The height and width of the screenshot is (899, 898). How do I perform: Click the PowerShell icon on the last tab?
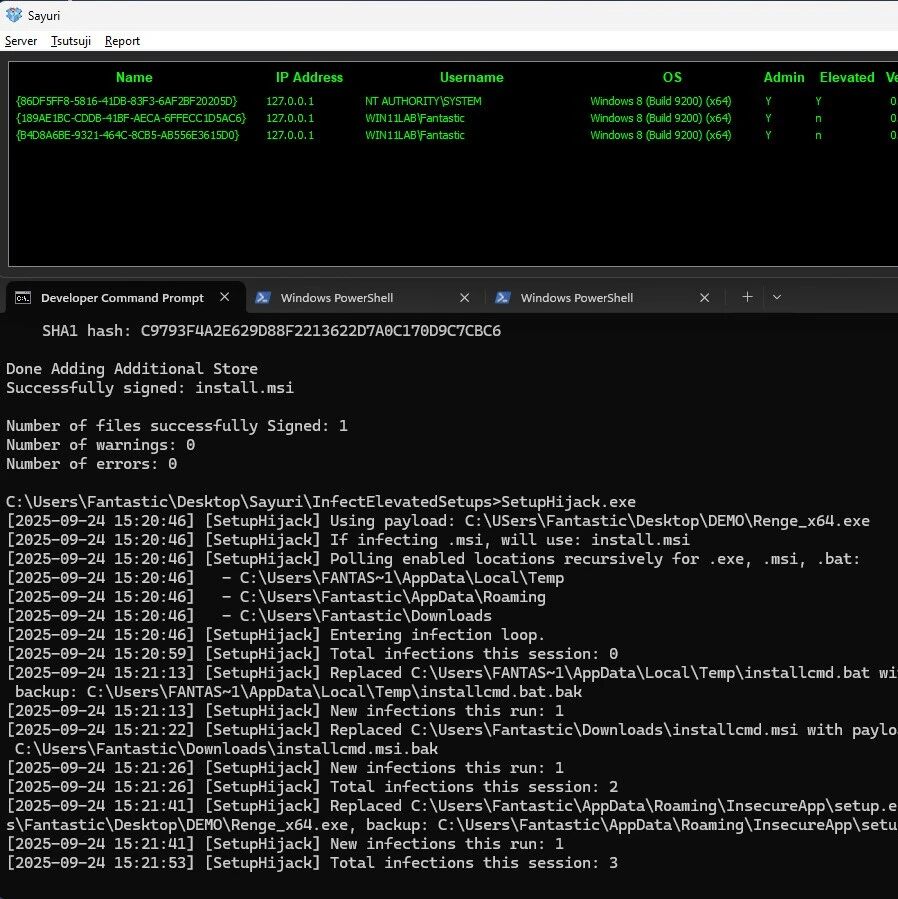(503, 298)
